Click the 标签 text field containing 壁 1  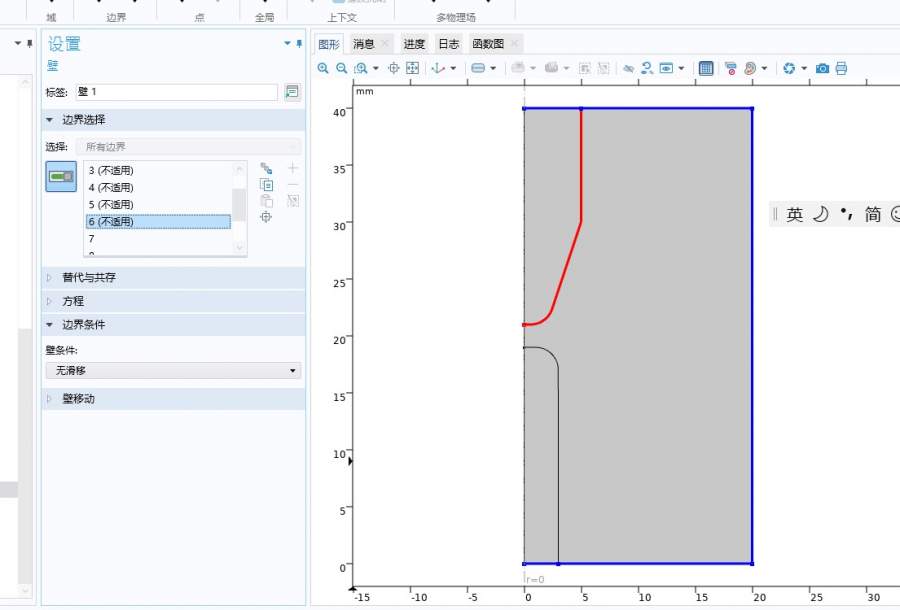(x=173, y=92)
